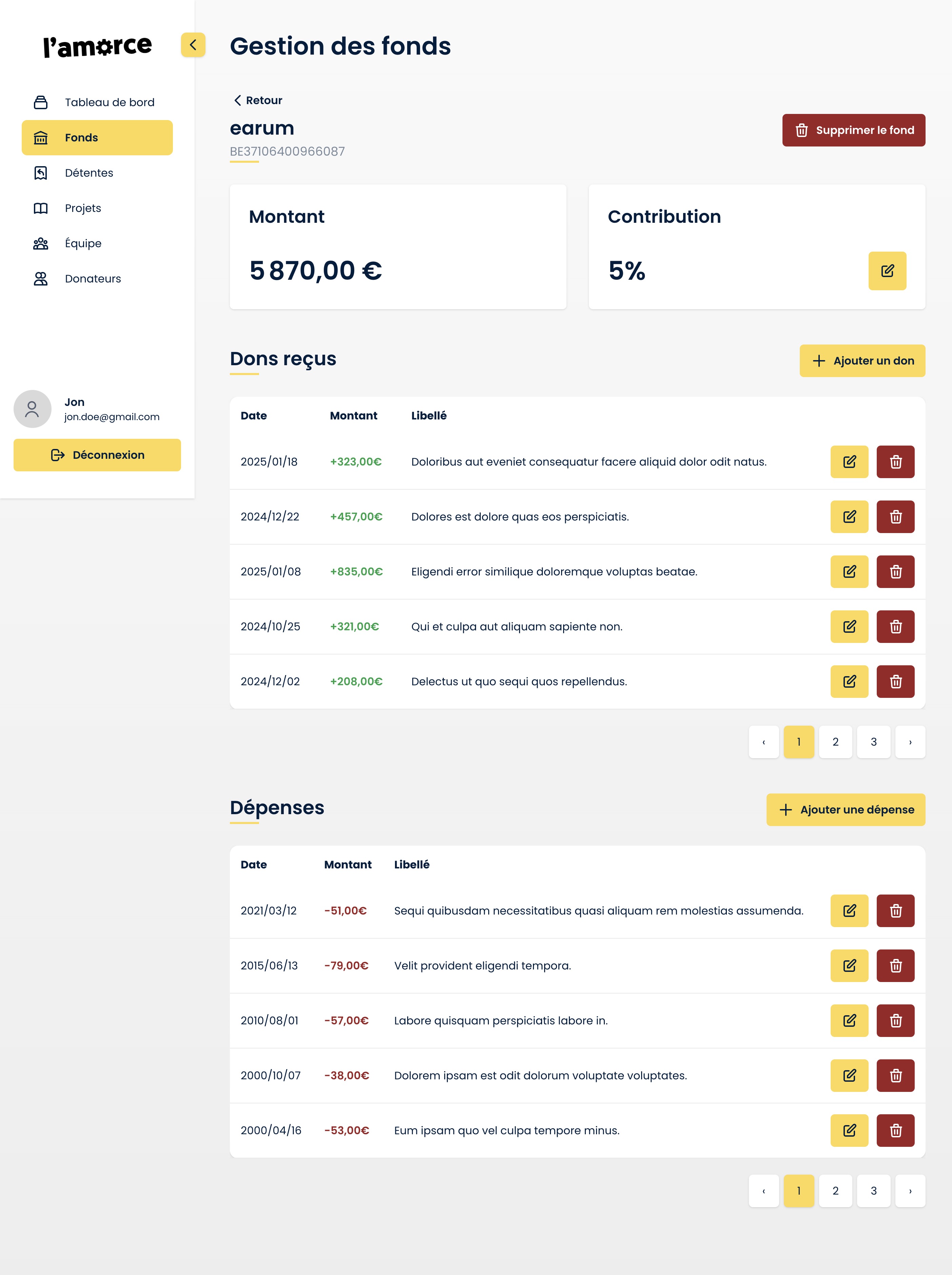Go to page 2 of Dépenses

835,1192
